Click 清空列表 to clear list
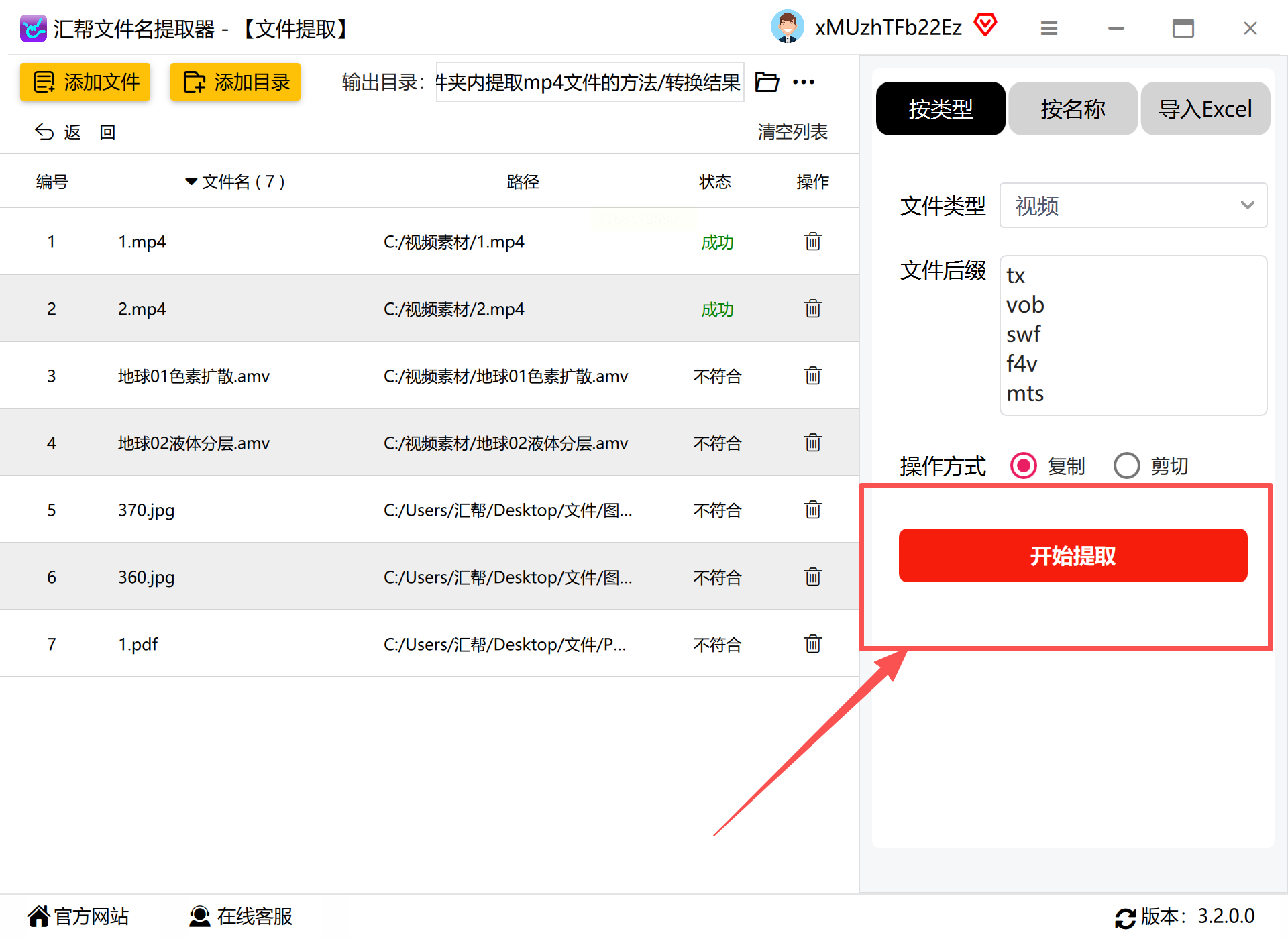This screenshot has height=939, width=1288. pos(792,131)
